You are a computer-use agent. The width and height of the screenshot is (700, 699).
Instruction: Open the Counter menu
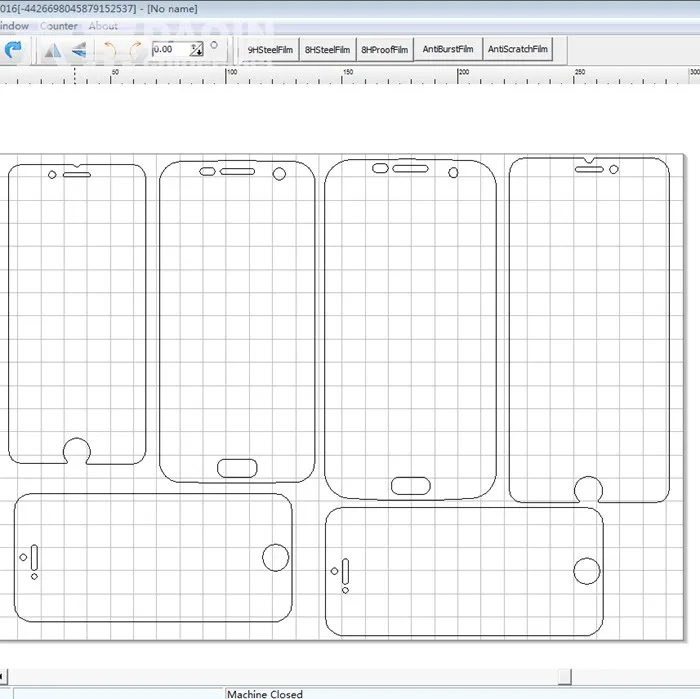(x=60, y=26)
